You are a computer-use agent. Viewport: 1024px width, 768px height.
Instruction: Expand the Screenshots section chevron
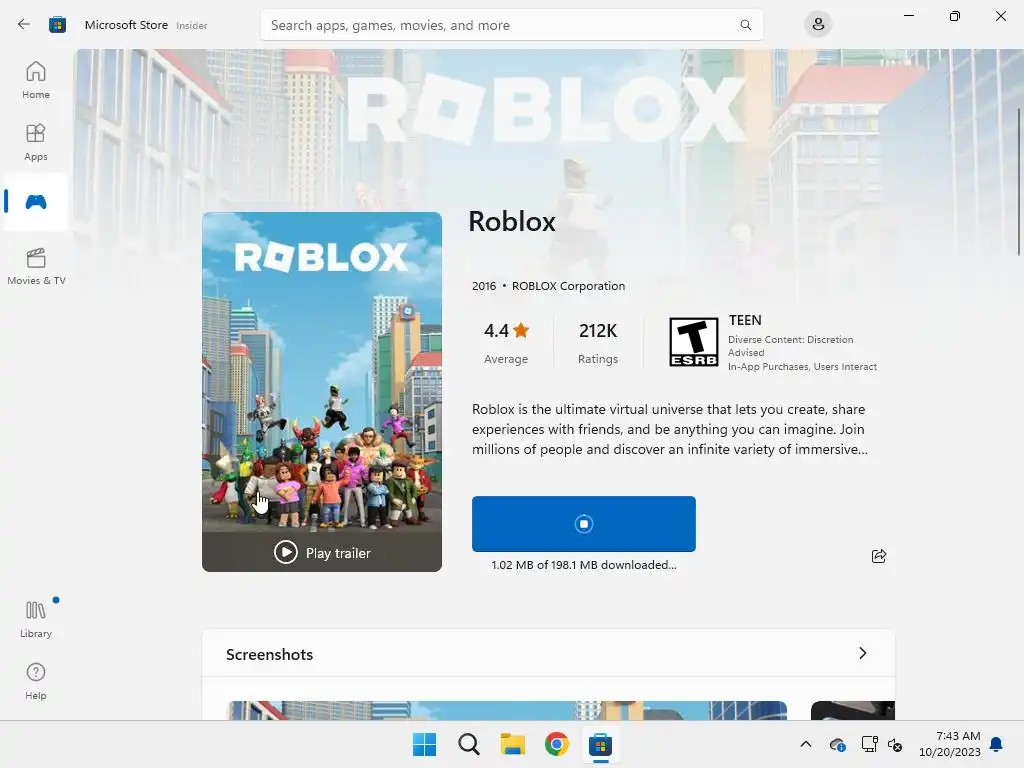pos(863,653)
